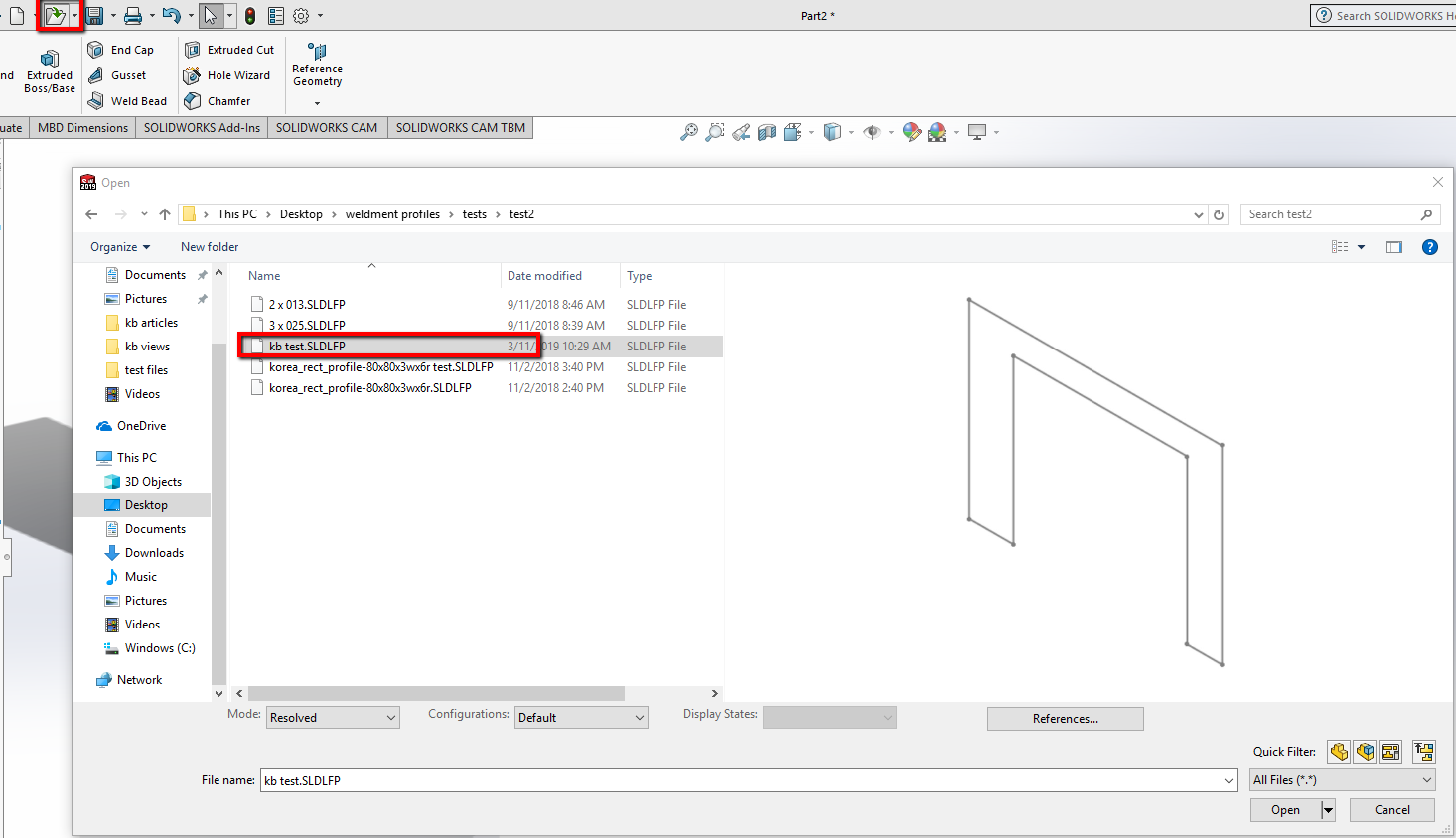
Task: Click Zoom to Fit in view toolbar
Action: (x=688, y=132)
